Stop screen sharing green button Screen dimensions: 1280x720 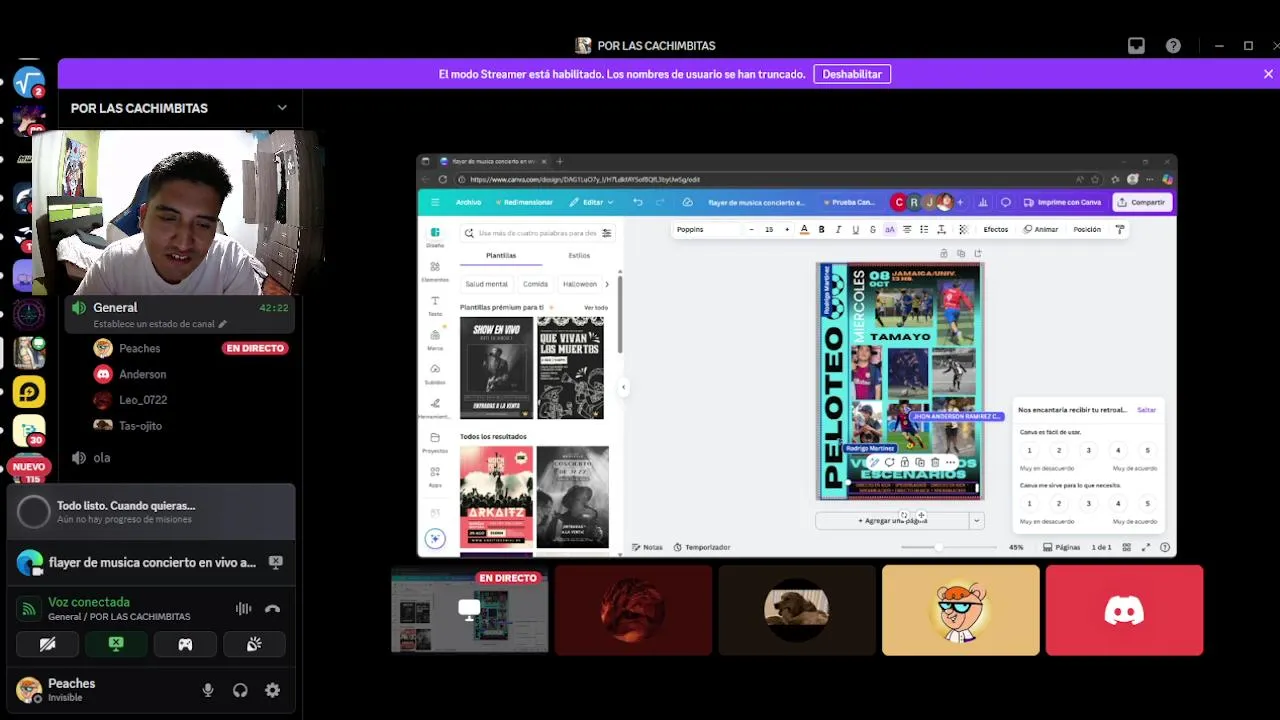click(116, 645)
